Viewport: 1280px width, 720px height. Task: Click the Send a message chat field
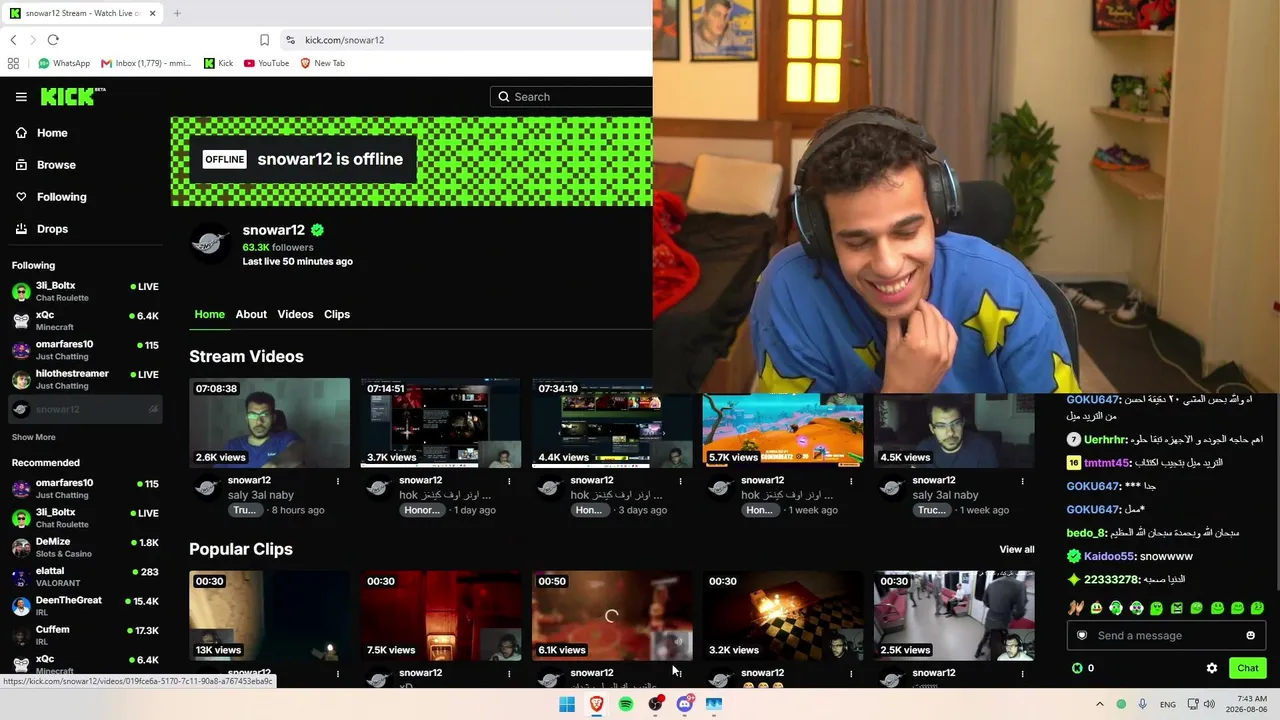(1166, 636)
